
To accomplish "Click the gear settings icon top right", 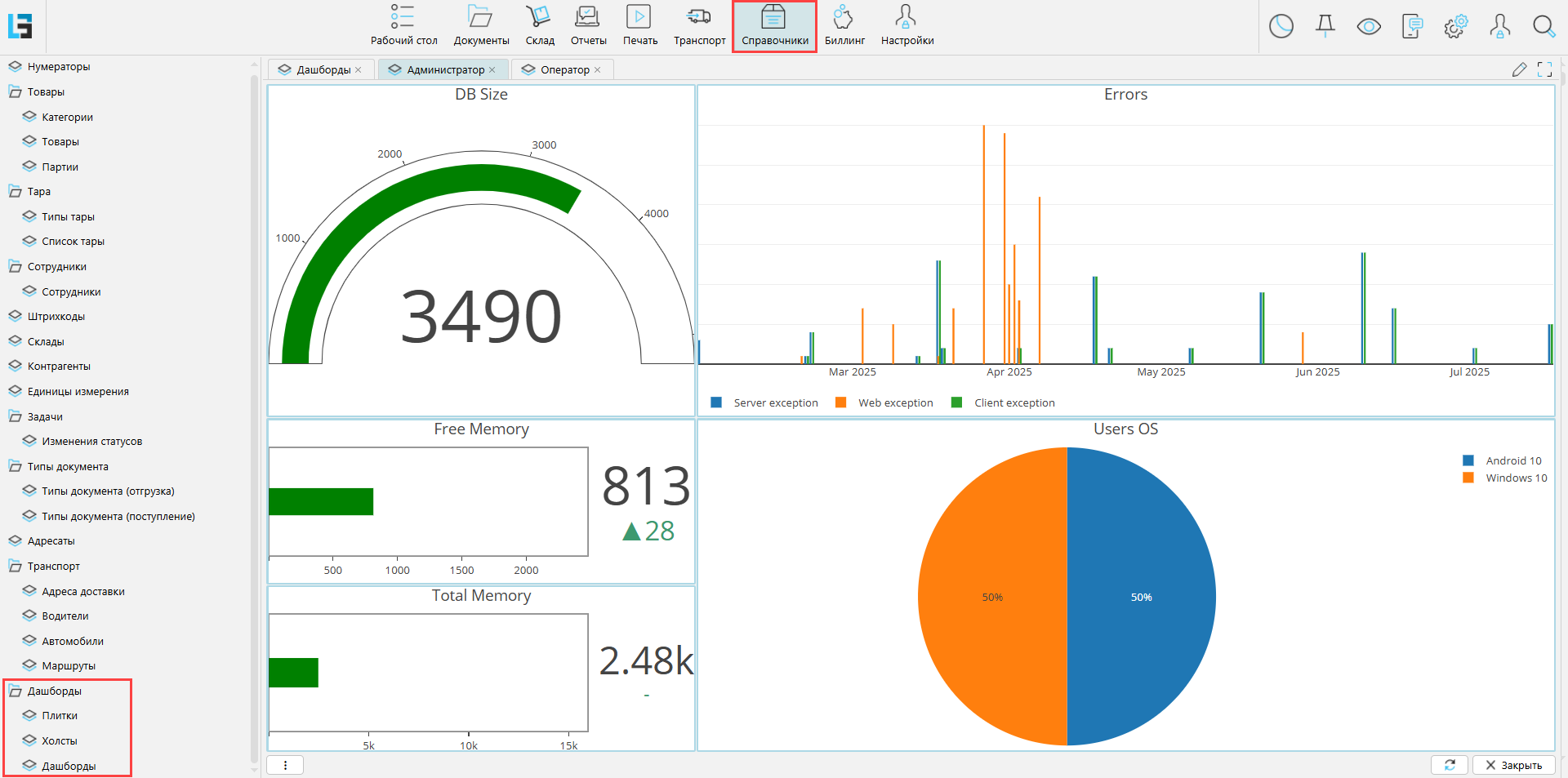I will 1455,27.
